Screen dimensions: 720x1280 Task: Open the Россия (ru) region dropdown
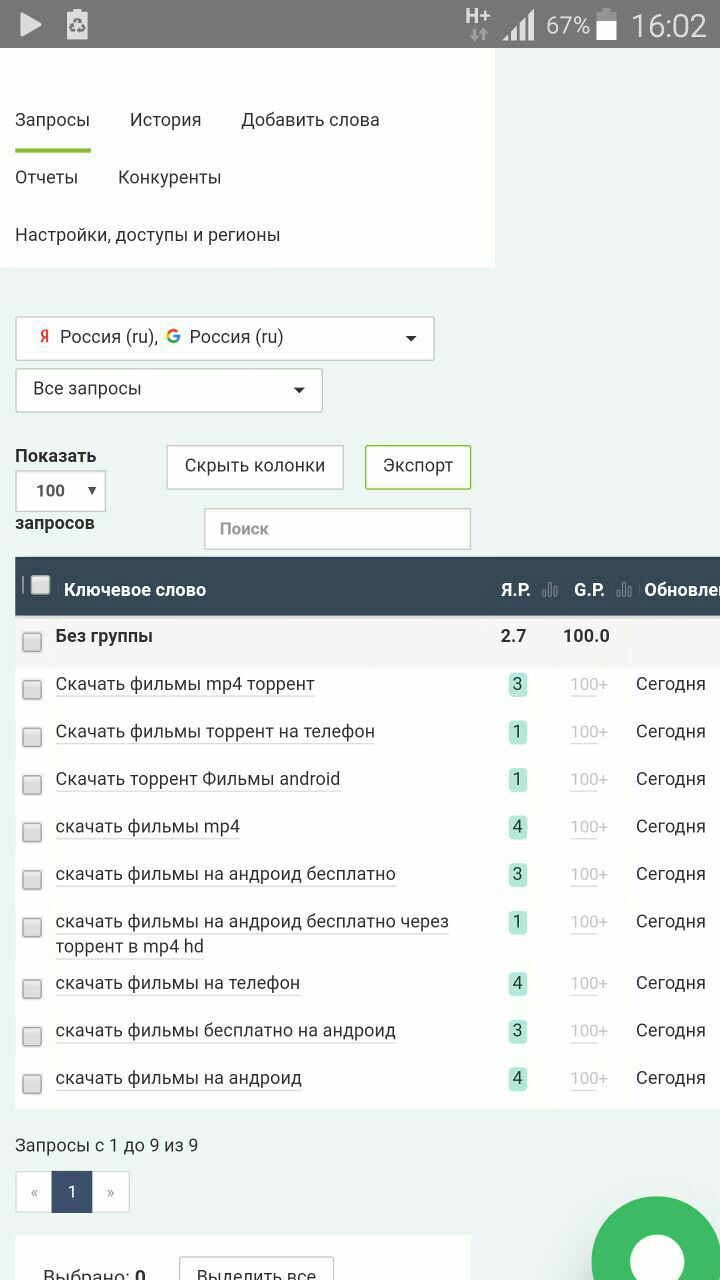[x=225, y=338]
